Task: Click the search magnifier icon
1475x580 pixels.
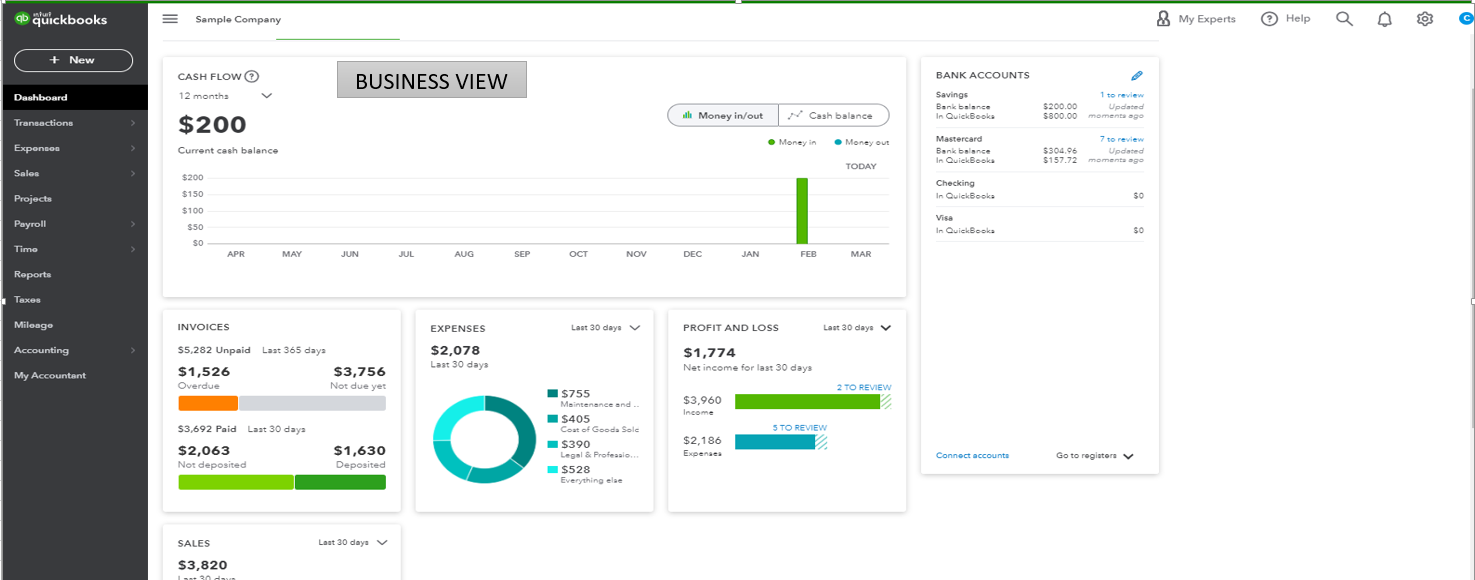Action: [x=1344, y=18]
